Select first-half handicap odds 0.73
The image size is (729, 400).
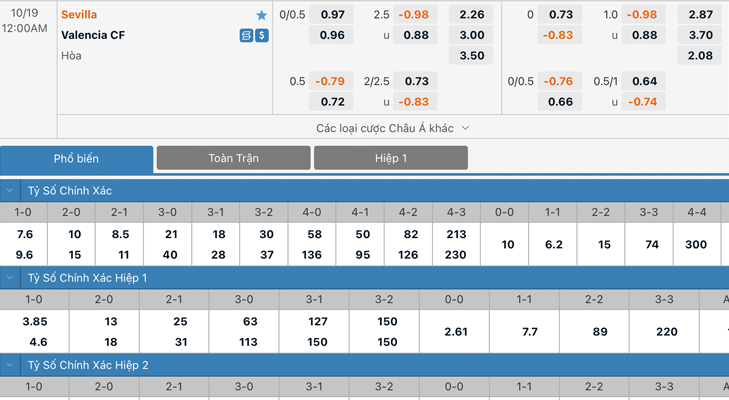click(560, 14)
